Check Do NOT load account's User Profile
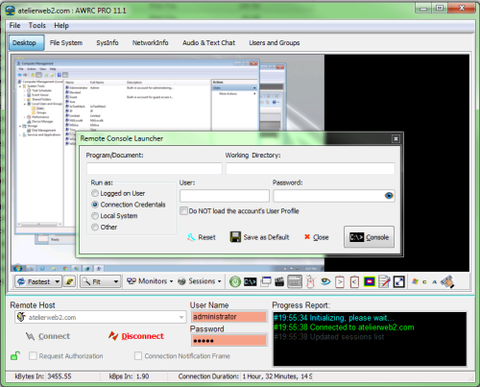Viewport: 480px width, 387px height. coord(184,211)
